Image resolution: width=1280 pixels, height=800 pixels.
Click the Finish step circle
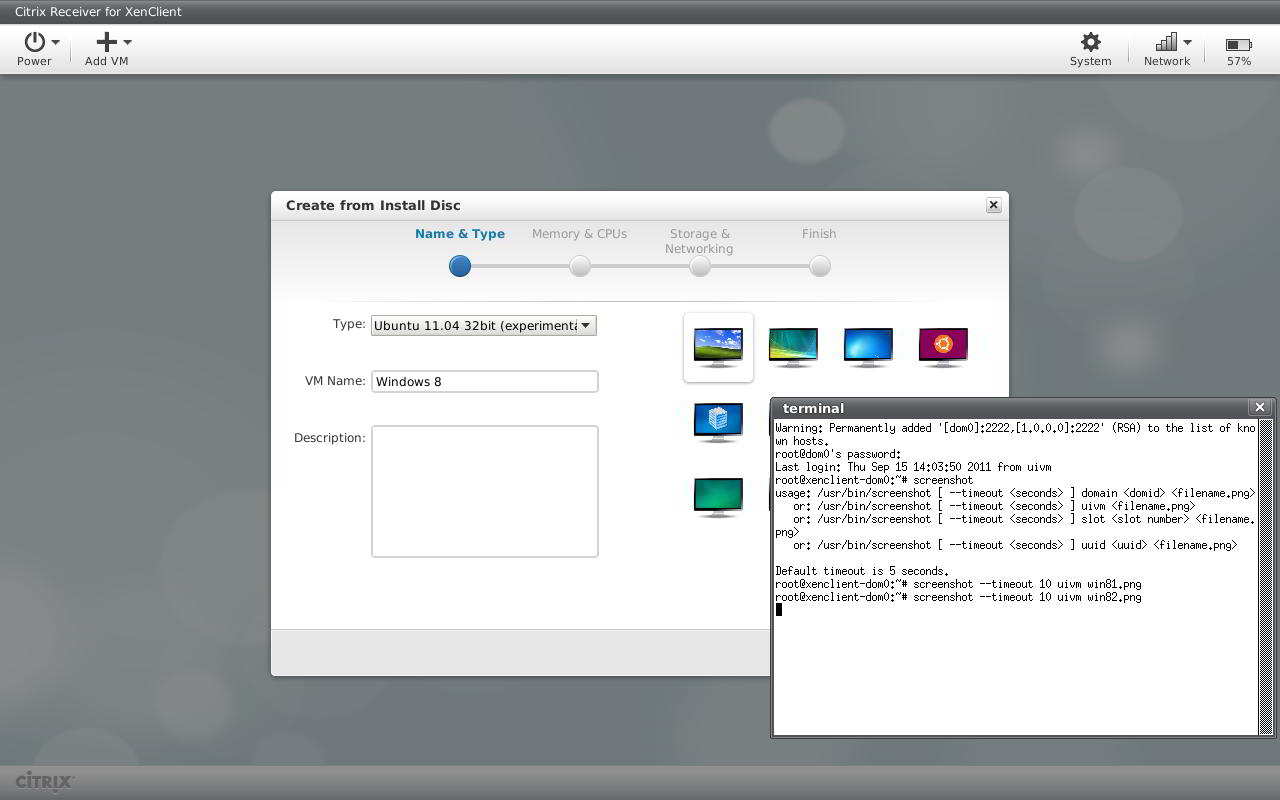coord(820,266)
